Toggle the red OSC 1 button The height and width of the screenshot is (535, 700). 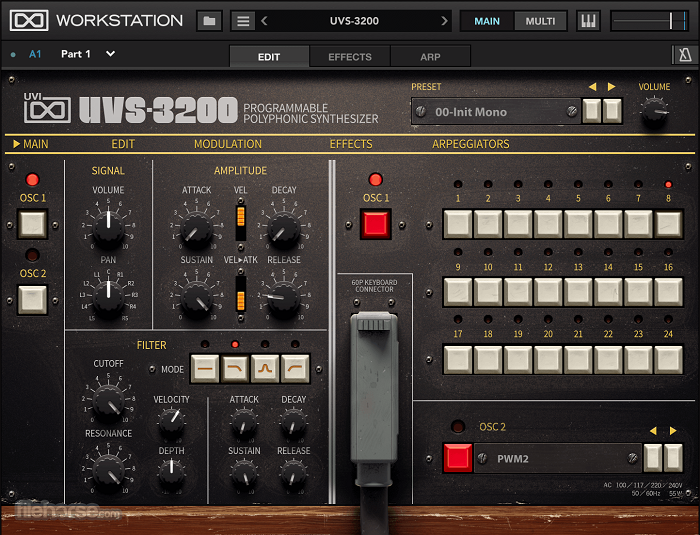376,224
